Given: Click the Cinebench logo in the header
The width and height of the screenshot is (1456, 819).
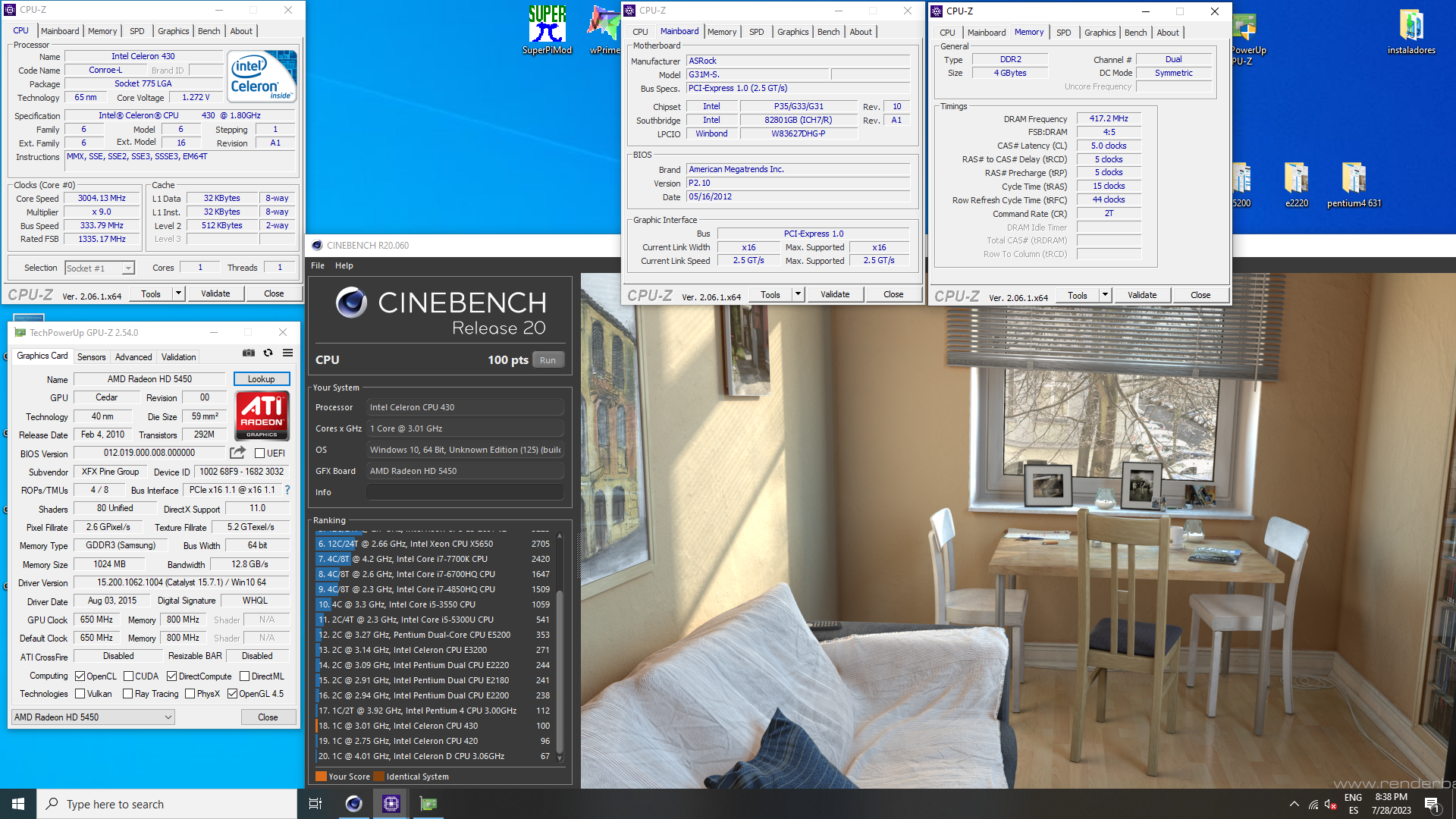Looking at the screenshot, I should click(352, 303).
